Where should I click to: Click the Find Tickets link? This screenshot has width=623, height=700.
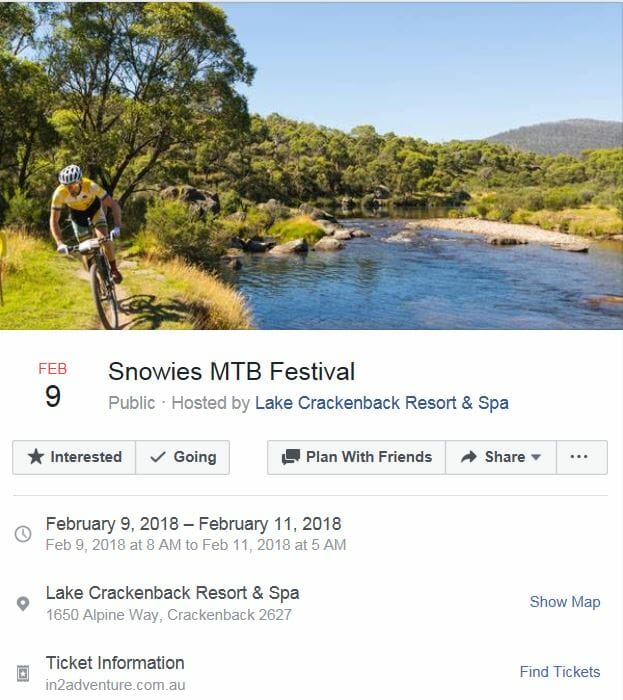click(x=559, y=672)
